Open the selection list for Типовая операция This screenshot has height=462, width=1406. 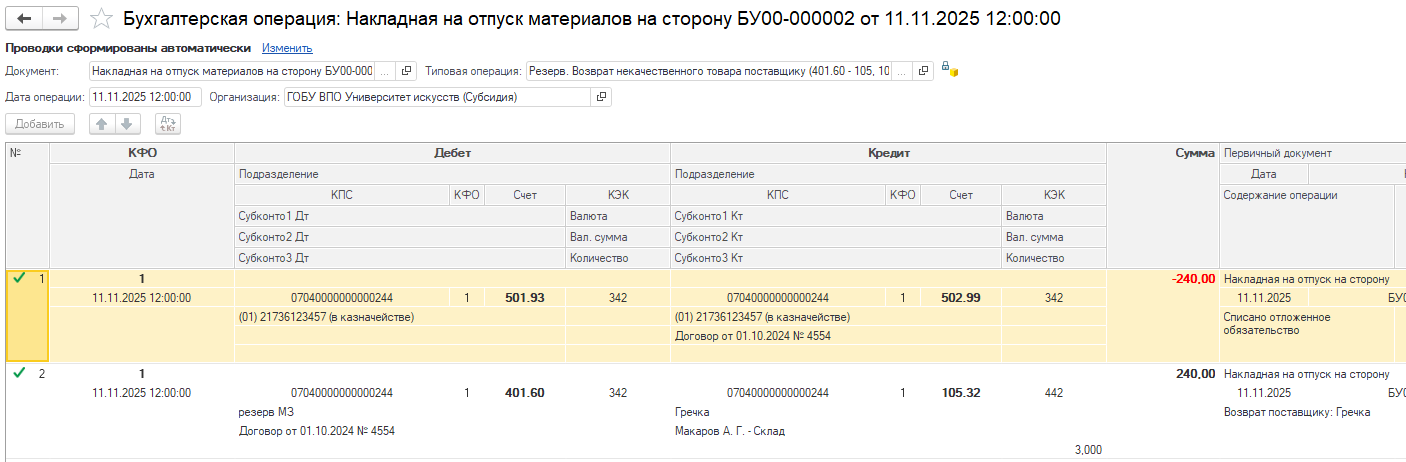click(901, 72)
